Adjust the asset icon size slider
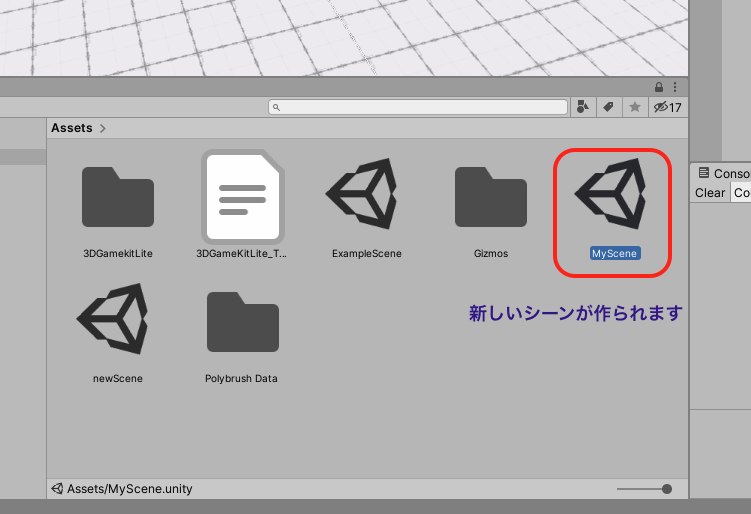The height and width of the screenshot is (514, 751). pos(666,489)
